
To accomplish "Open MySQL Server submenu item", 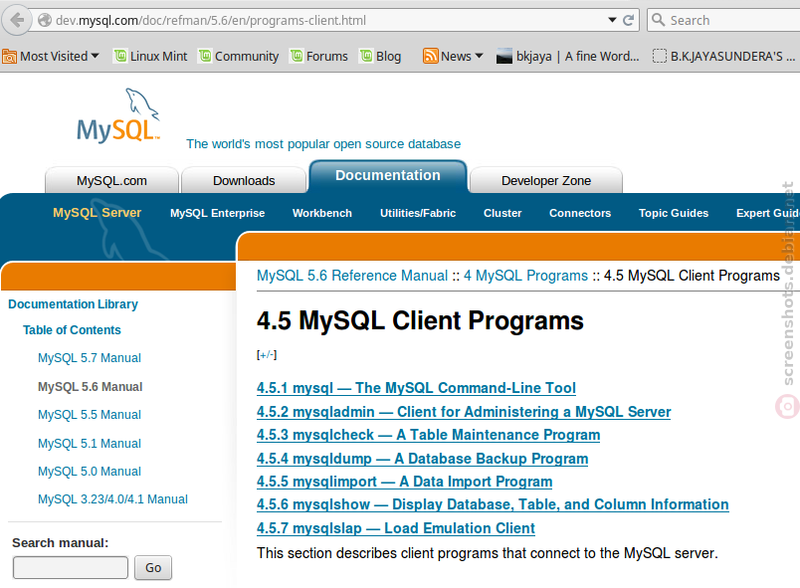I will pos(97,213).
